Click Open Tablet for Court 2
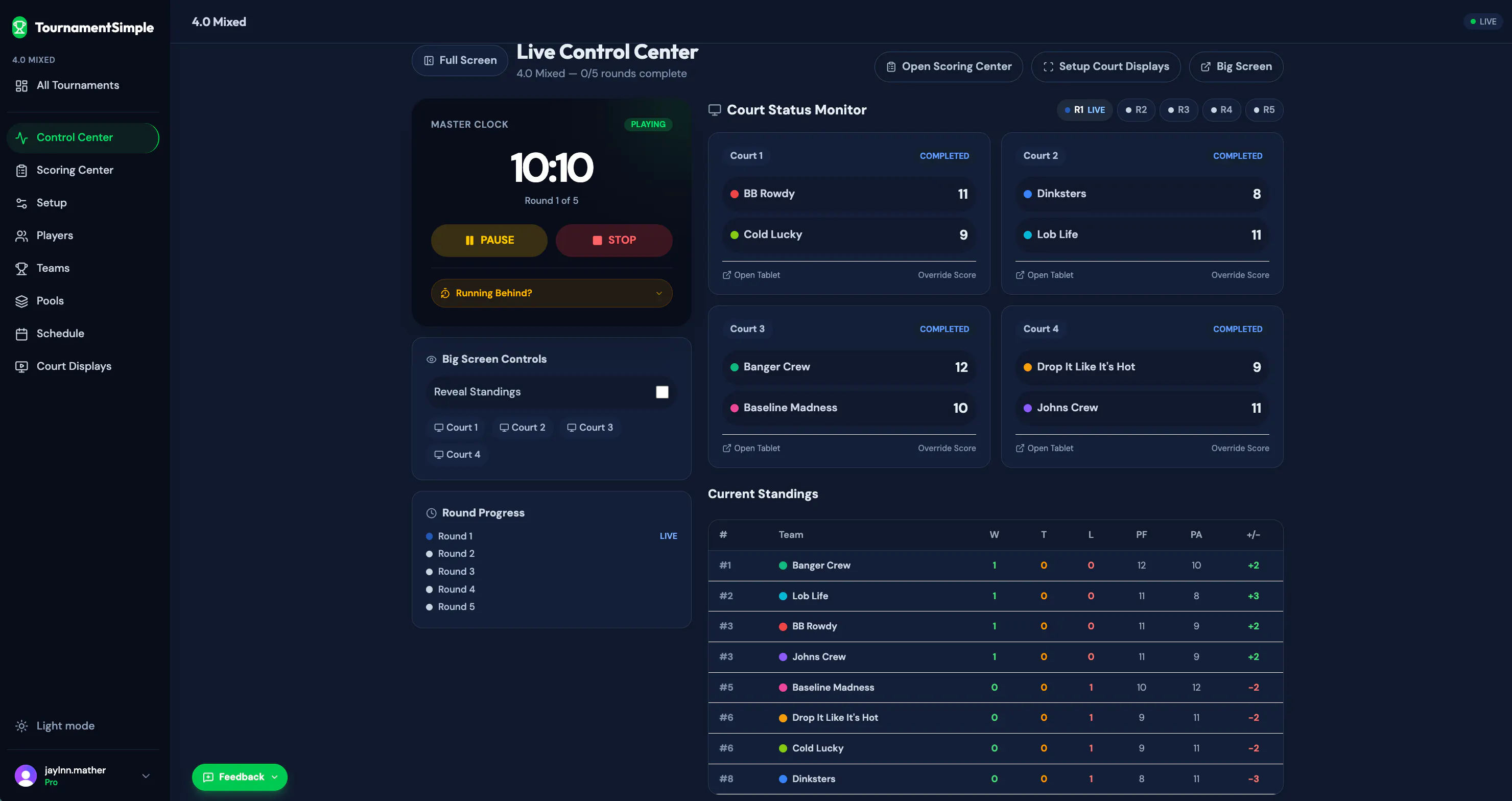 tap(1044, 275)
